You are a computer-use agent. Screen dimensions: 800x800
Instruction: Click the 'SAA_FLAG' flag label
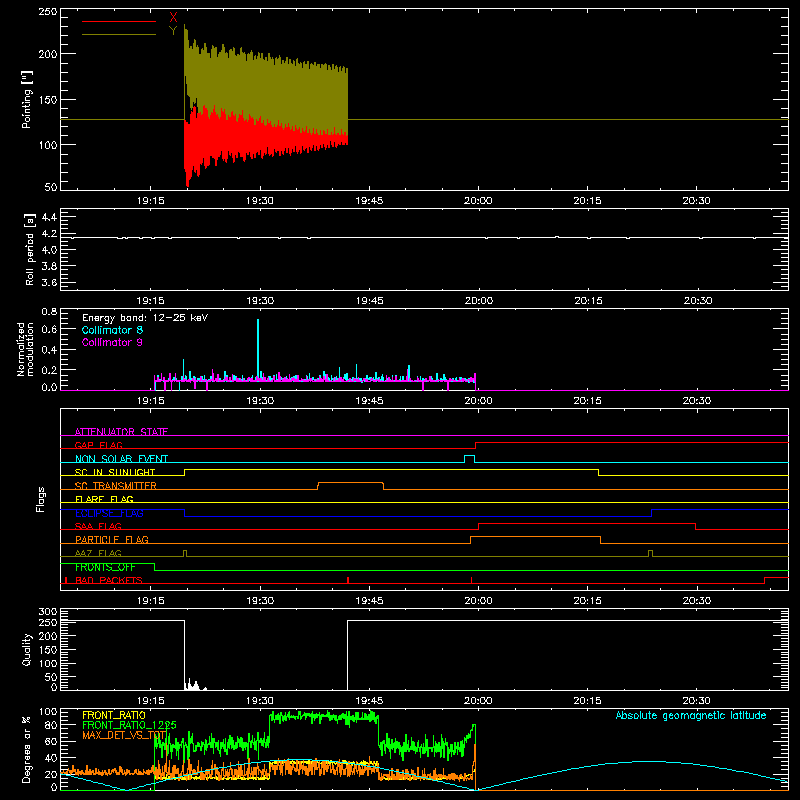pyautogui.click(x=98, y=526)
